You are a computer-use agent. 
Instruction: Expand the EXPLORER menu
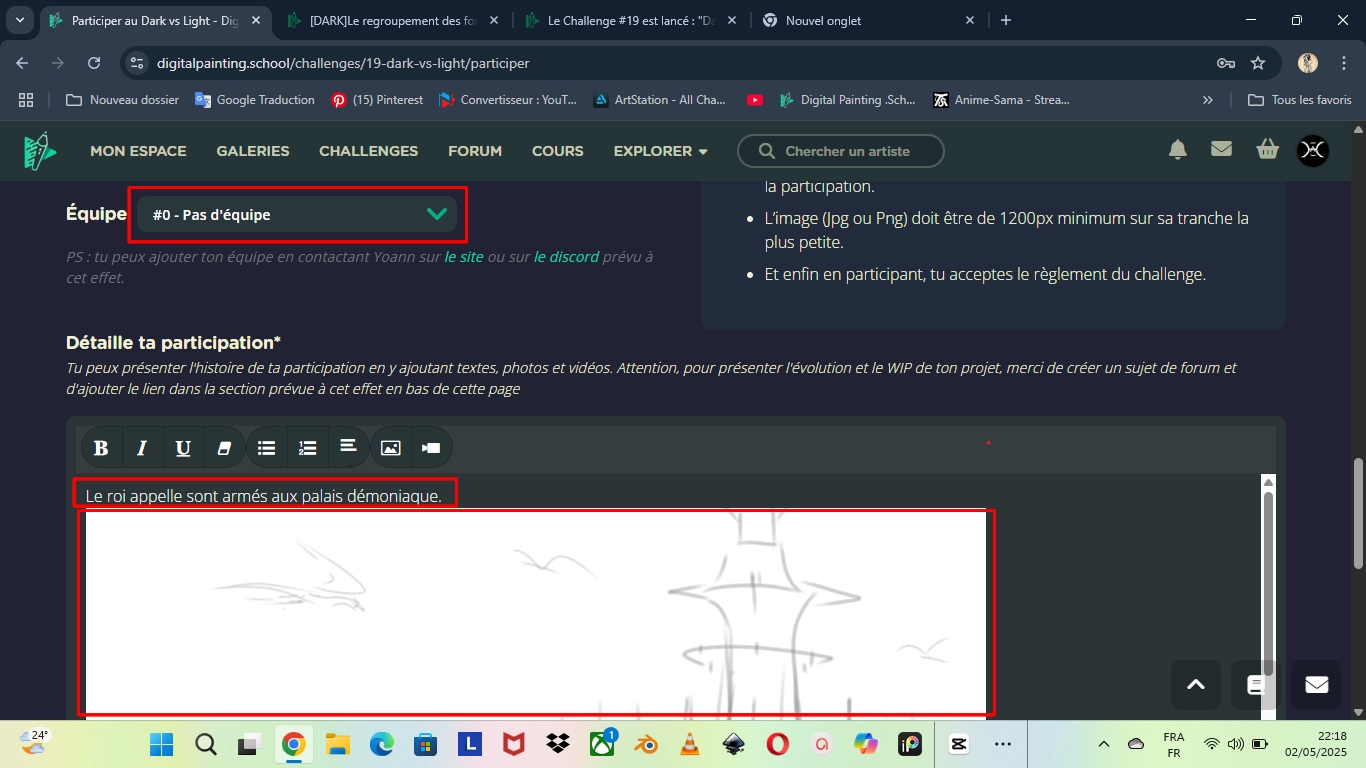(660, 151)
